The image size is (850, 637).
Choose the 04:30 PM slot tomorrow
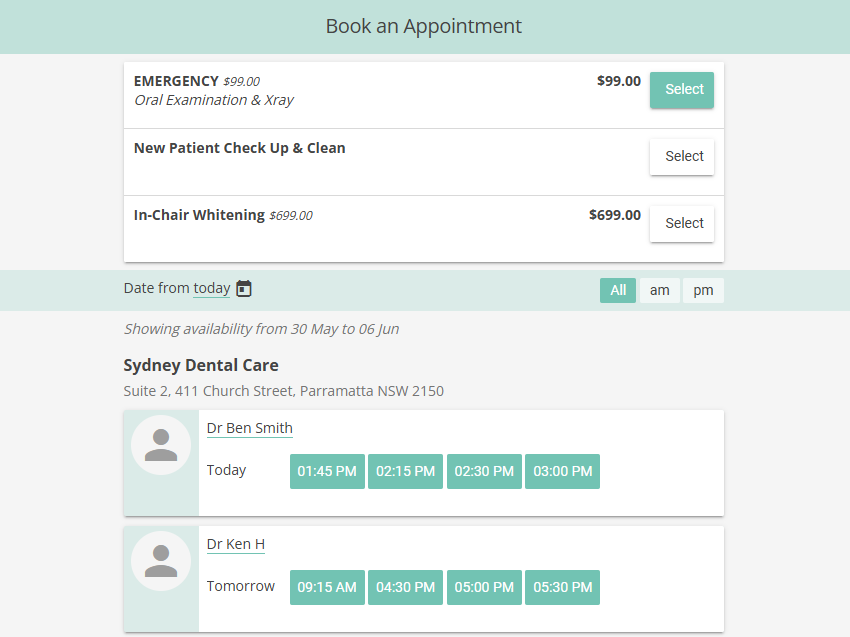point(405,587)
